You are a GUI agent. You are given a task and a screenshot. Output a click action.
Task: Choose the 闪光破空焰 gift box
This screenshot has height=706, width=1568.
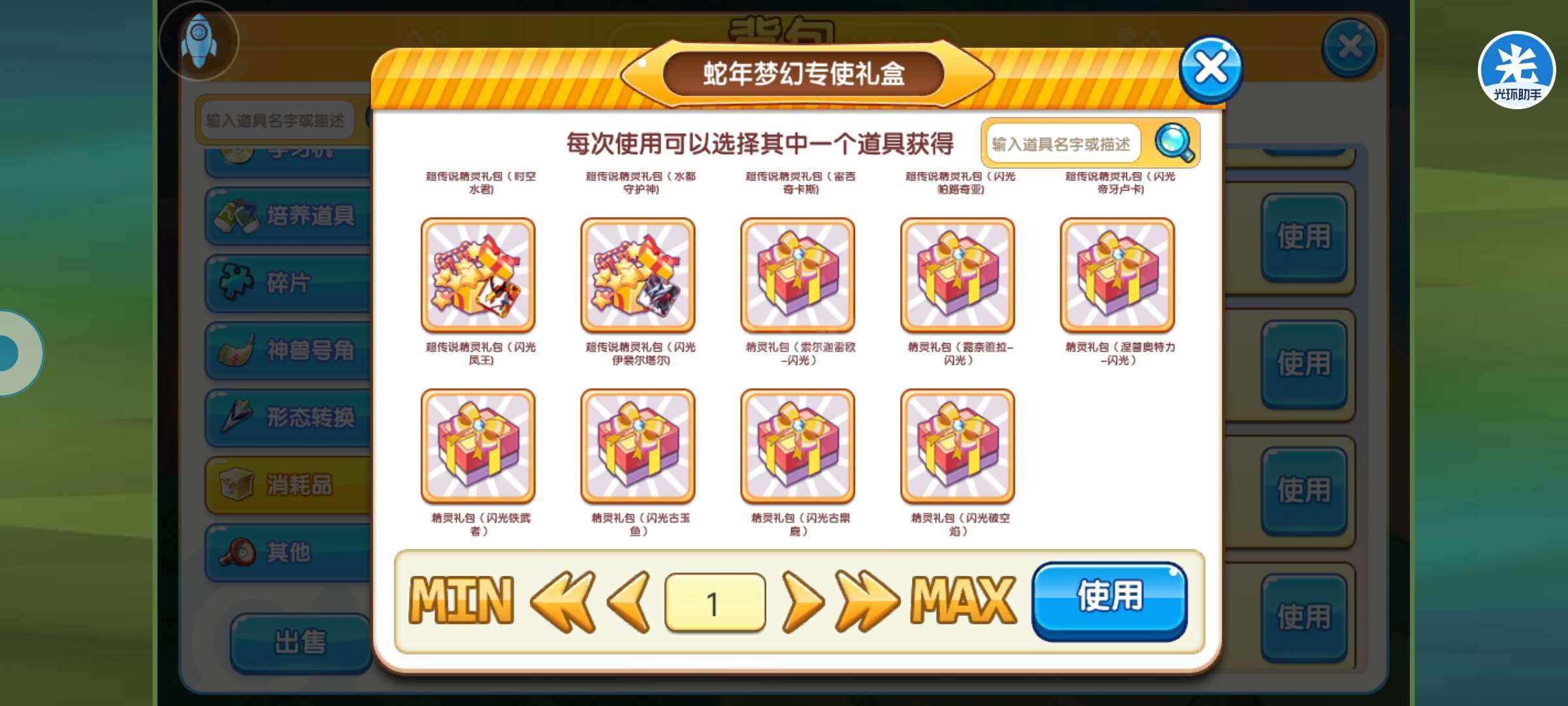click(x=958, y=446)
